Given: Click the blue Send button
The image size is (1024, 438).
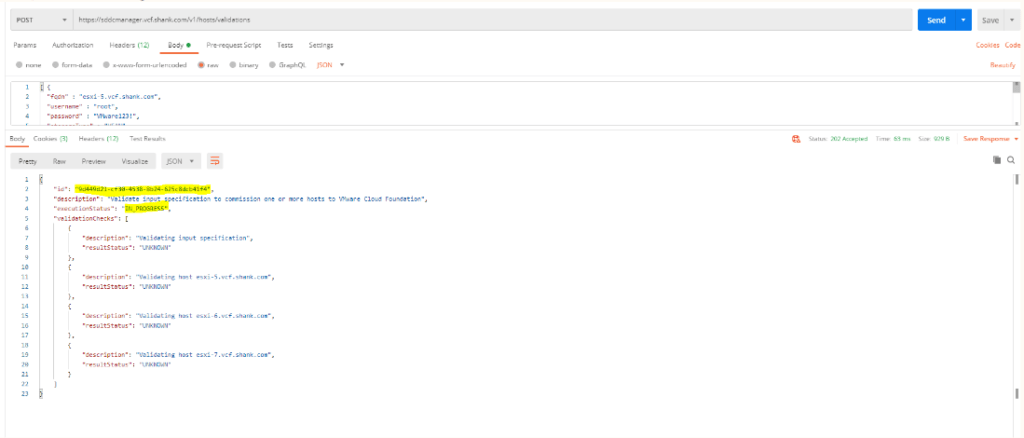Looking at the screenshot, I should tap(936, 20).
